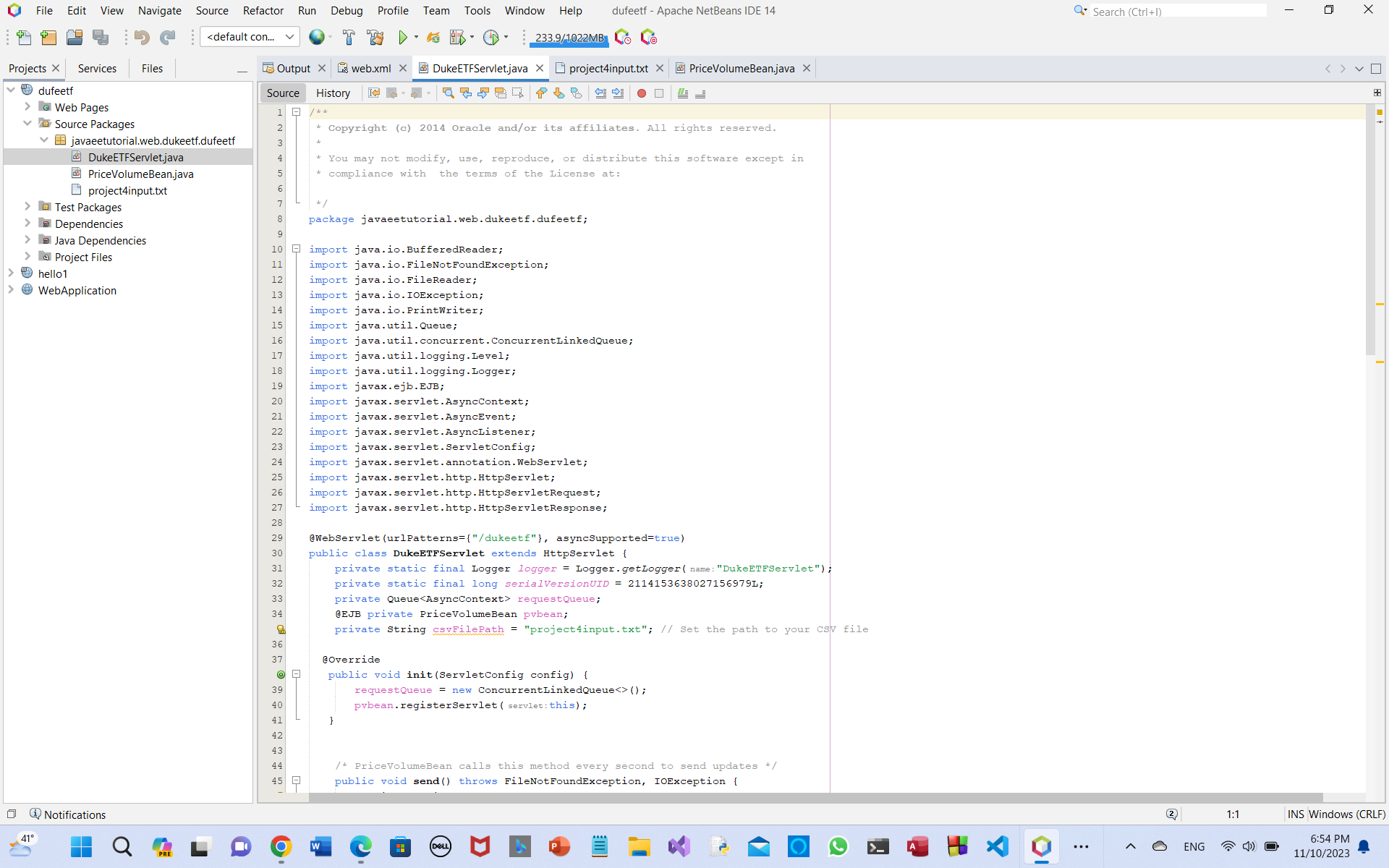
Task: Collapse the Source Packages node
Action: coord(28,124)
